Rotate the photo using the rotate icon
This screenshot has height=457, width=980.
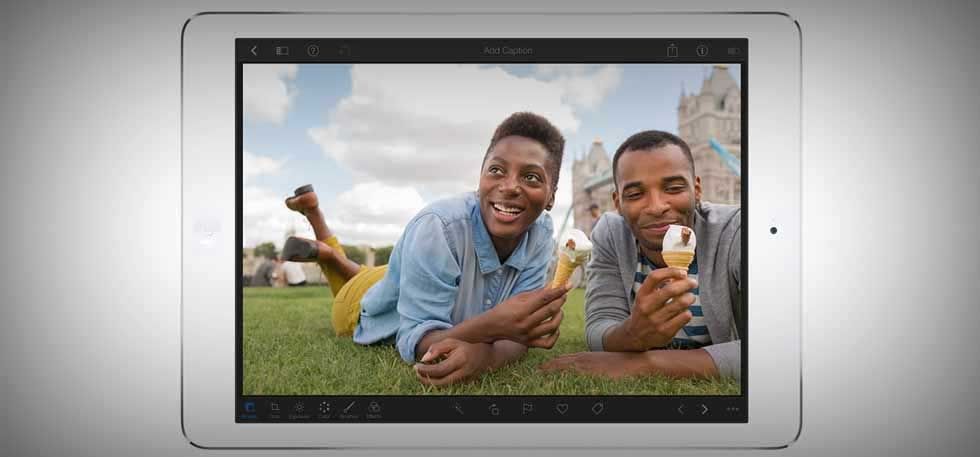(494, 409)
